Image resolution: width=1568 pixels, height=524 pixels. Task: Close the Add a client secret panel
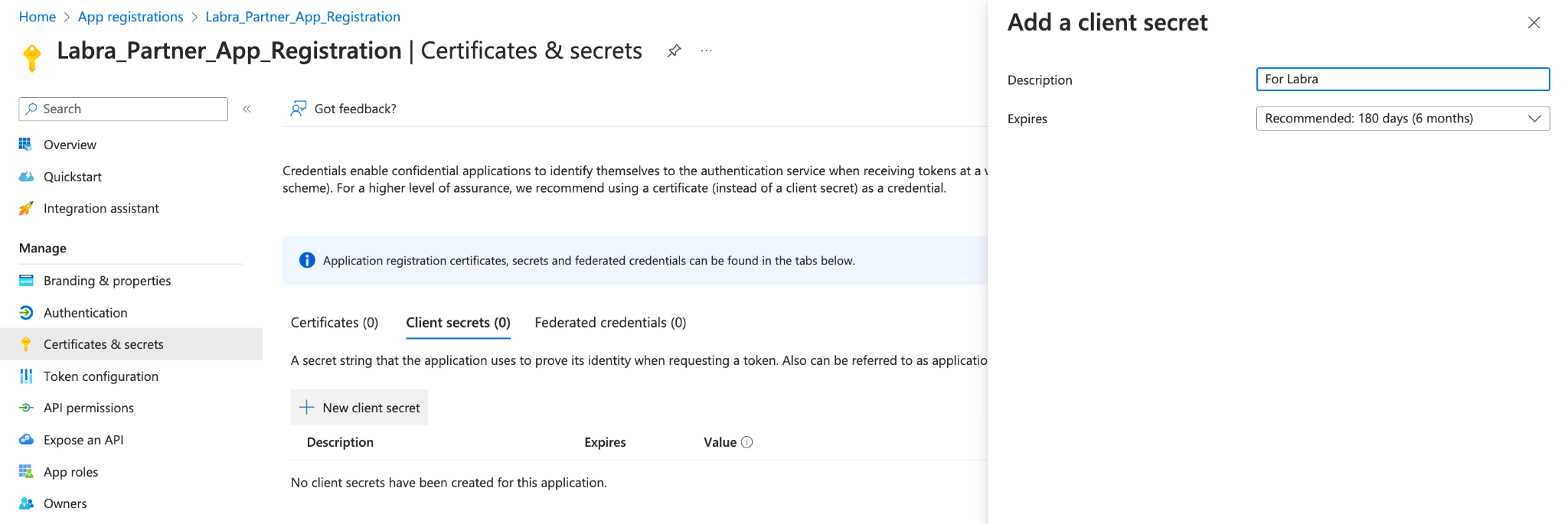pos(1534,23)
